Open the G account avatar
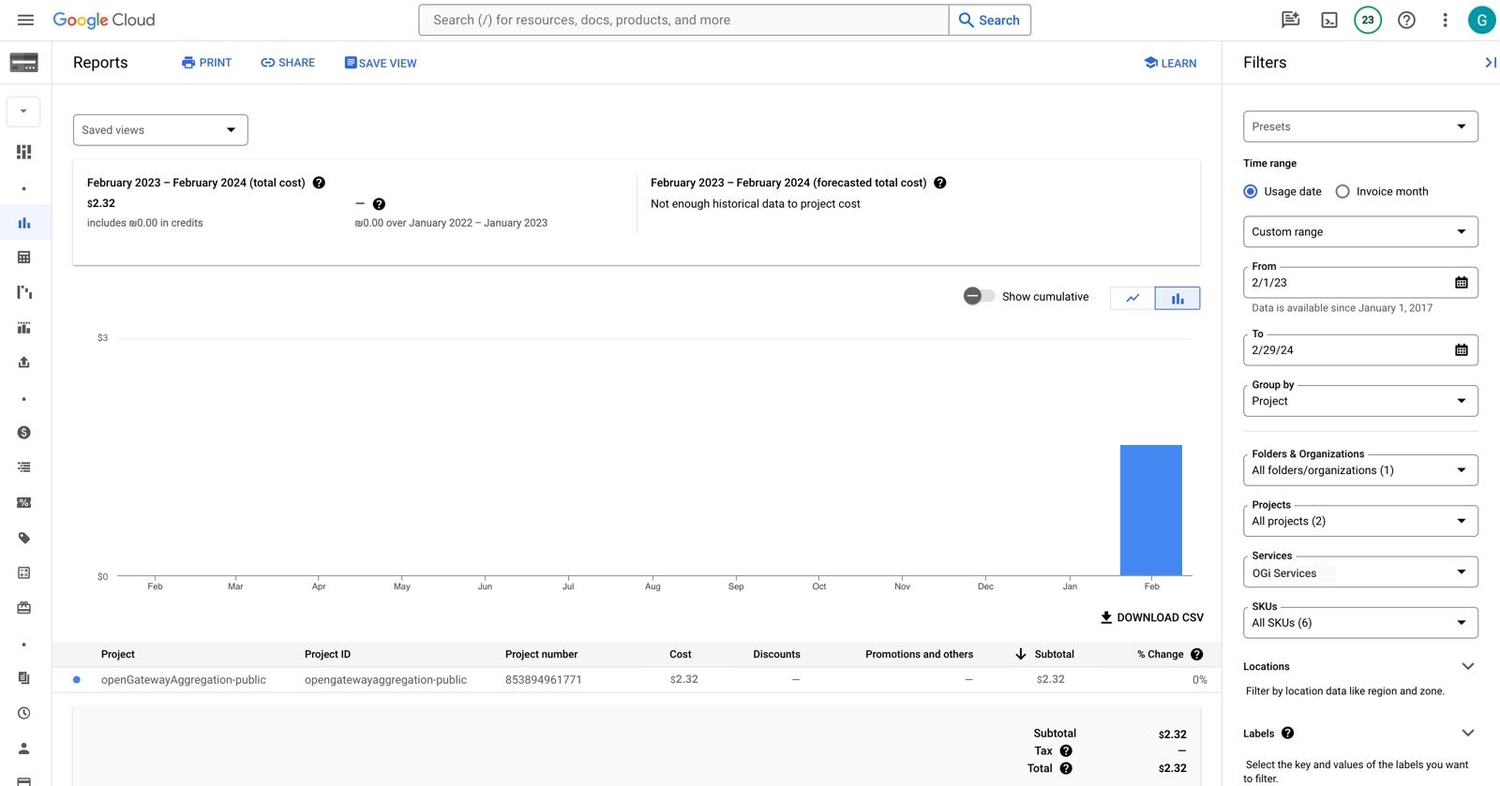The width and height of the screenshot is (1500, 786). point(1481,20)
